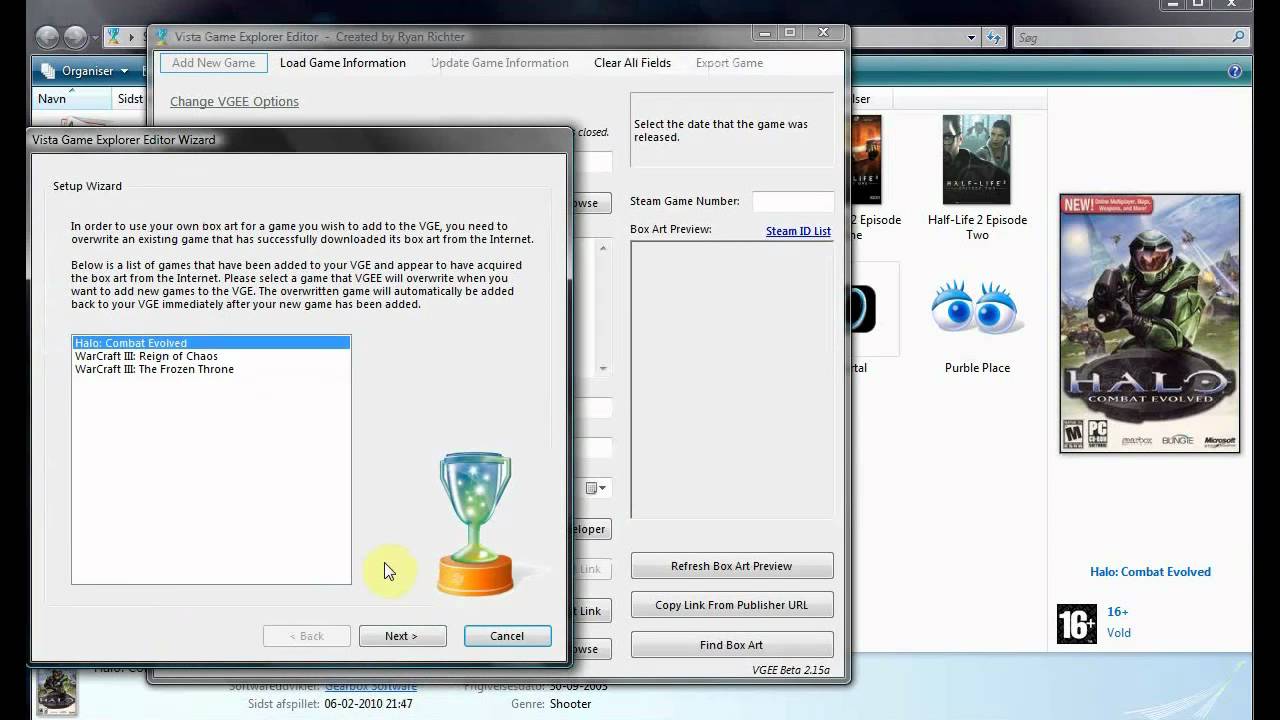Click the blue Help question mark icon
Screen dimensions: 1280x720
pyautogui.click(x=1235, y=71)
